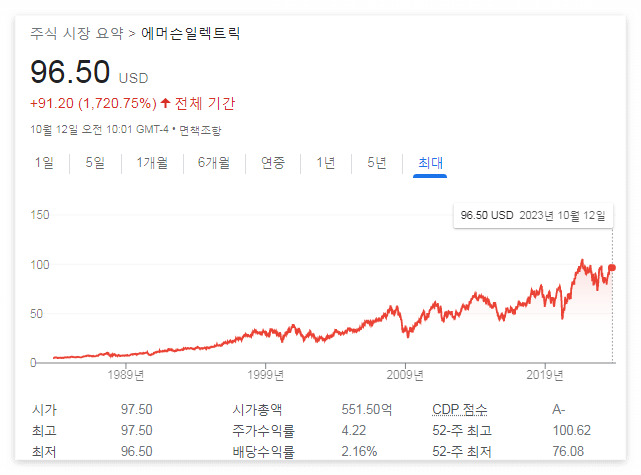This screenshot has height=475, width=641.
Task: Click the 10월 12일 오전 10:01 GMT-4 timestamp
Action: (99, 130)
